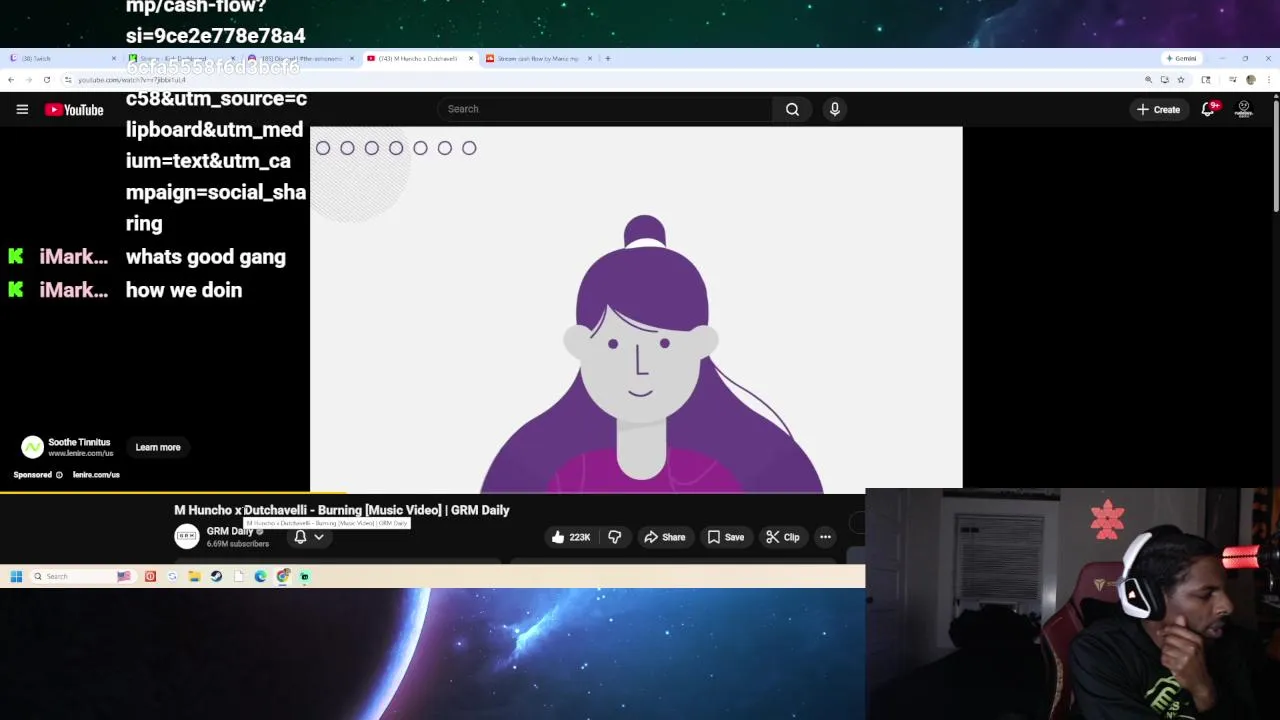Dislike the Burning music video
Viewport: 1280px width, 720px height.
click(x=614, y=537)
